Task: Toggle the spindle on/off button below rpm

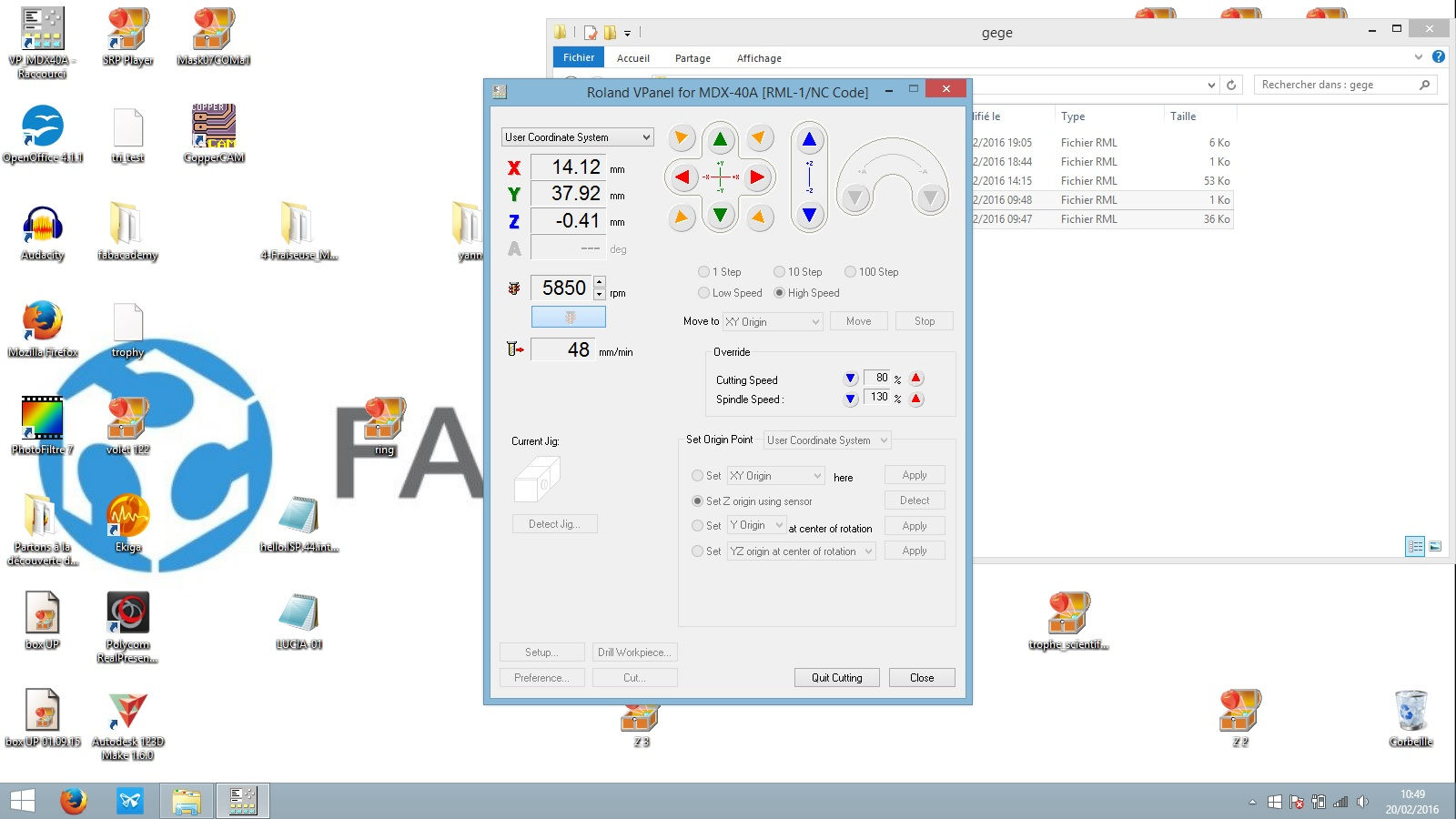Action: click(x=568, y=317)
